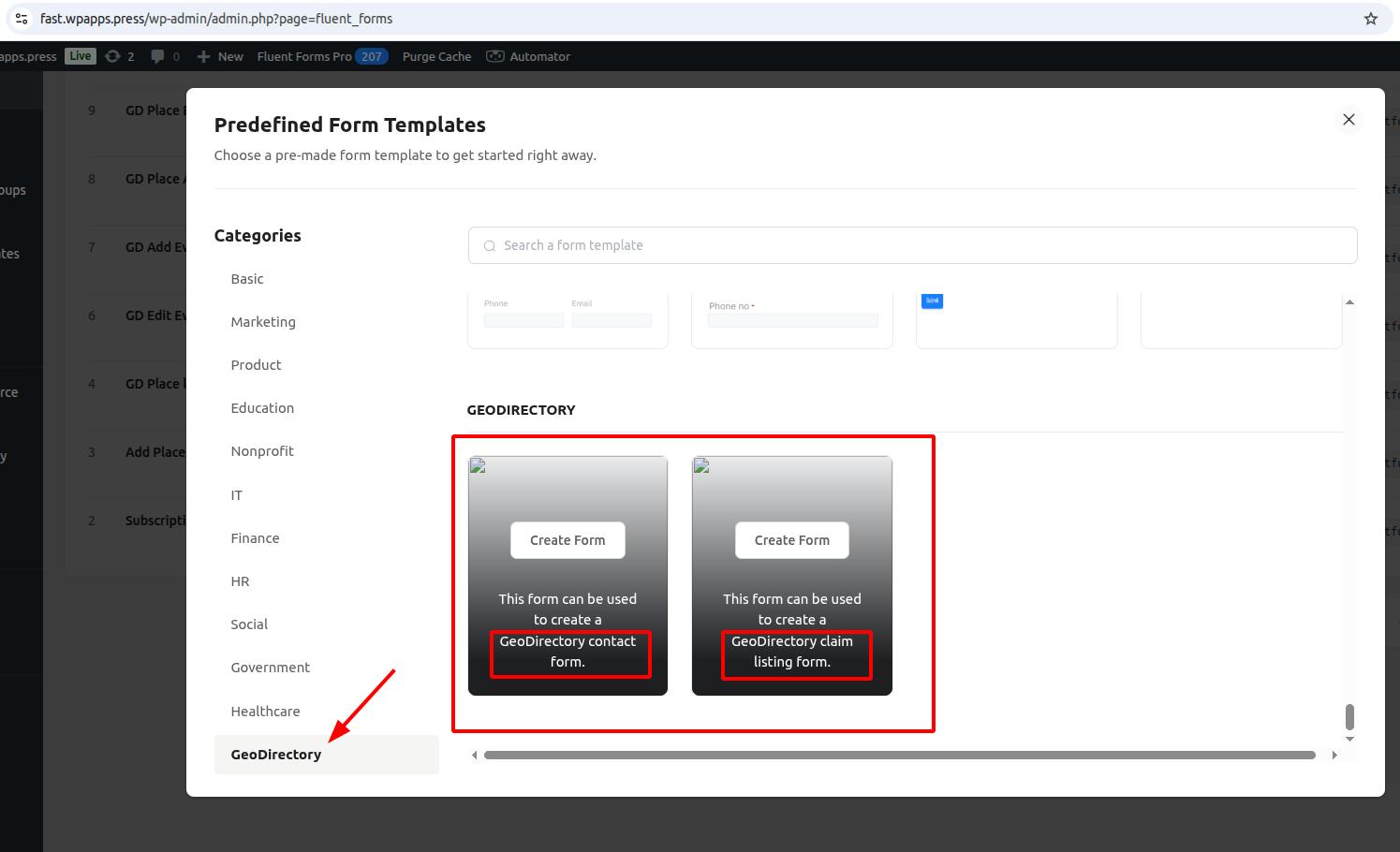Viewport: 1400px width, 852px height.
Task: Create Form from claim listing template
Action: pyautogui.click(x=792, y=540)
